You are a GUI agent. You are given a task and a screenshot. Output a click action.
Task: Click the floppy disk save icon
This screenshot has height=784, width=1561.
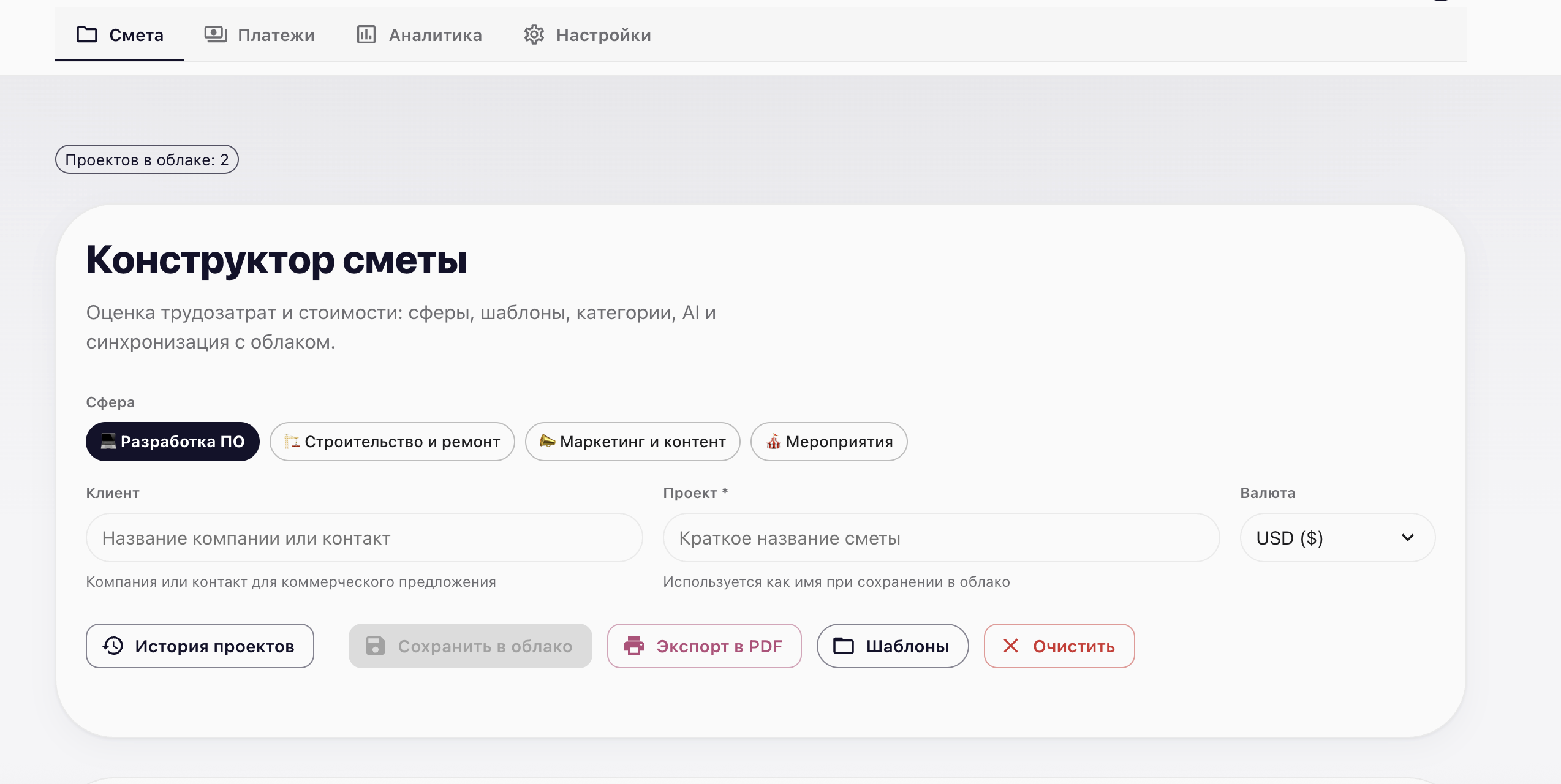pos(376,646)
